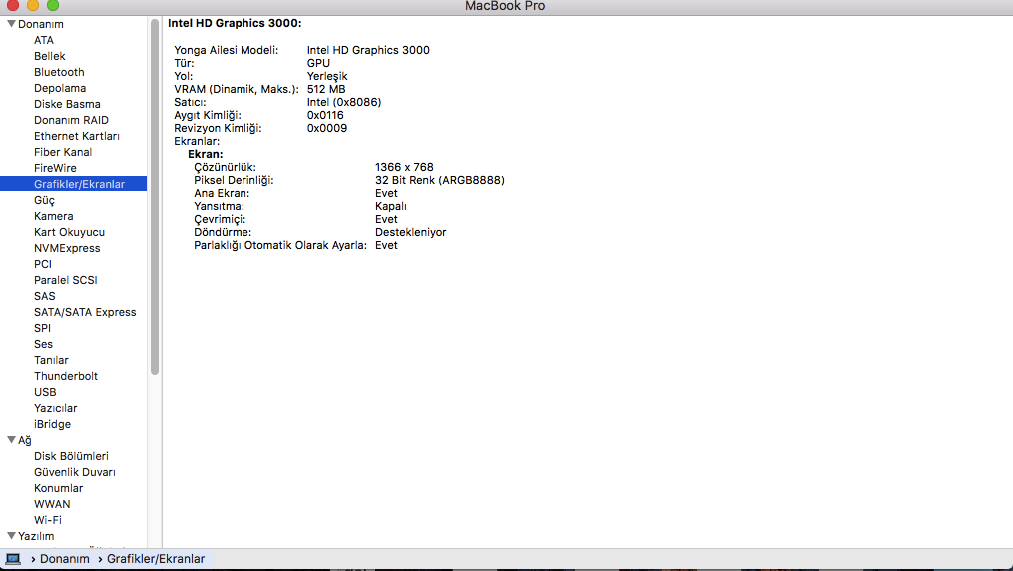Click Grafikler/Ekranlar in the path bar
The width and height of the screenshot is (1013, 571).
point(156,559)
